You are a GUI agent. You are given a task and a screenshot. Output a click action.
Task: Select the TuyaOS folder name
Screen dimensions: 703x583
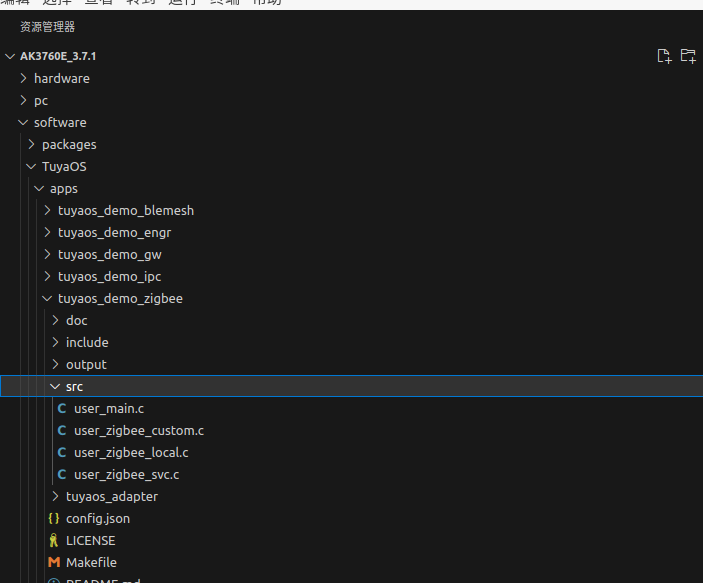click(x=64, y=167)
